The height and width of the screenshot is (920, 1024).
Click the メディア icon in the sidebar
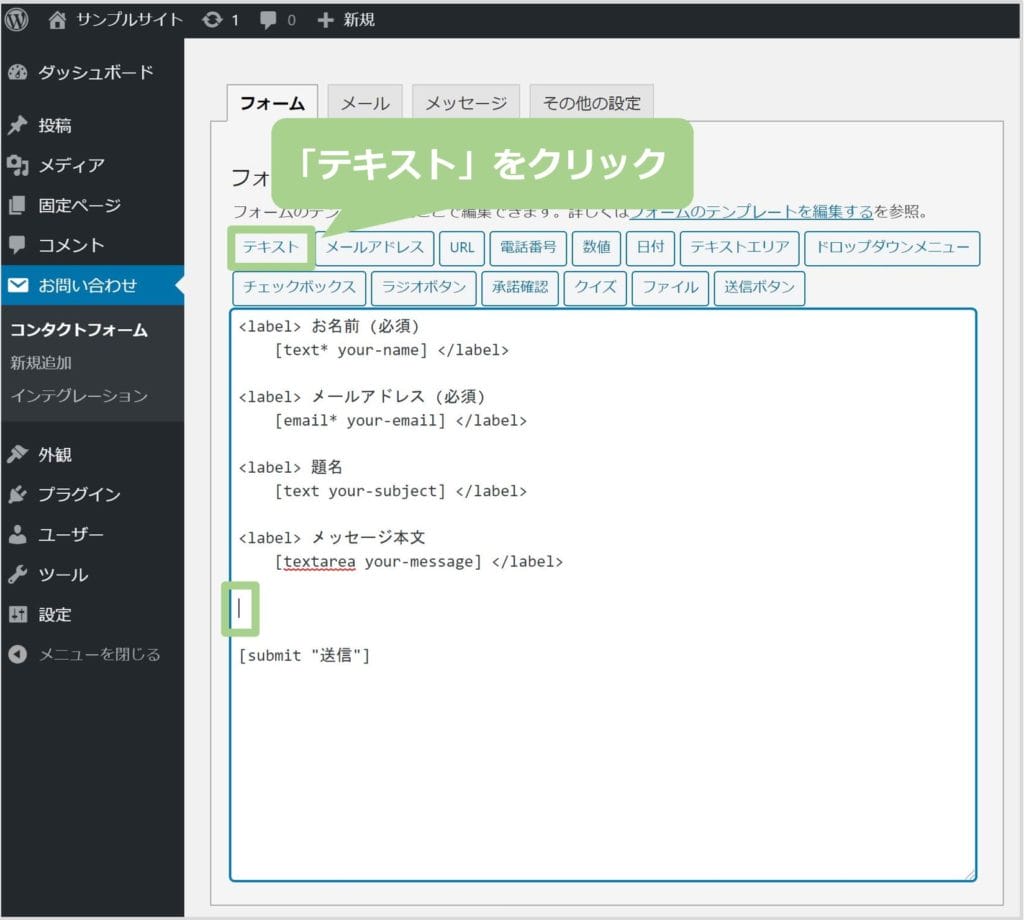18,165
